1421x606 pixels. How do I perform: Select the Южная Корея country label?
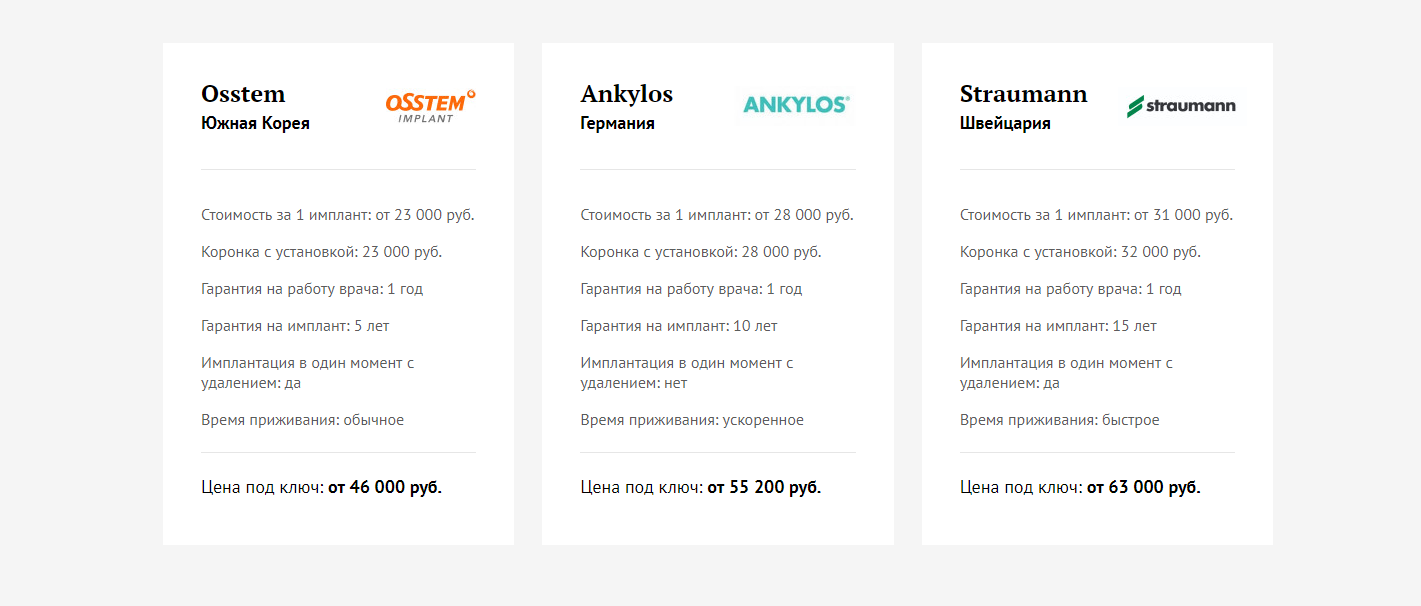[255, 124]
